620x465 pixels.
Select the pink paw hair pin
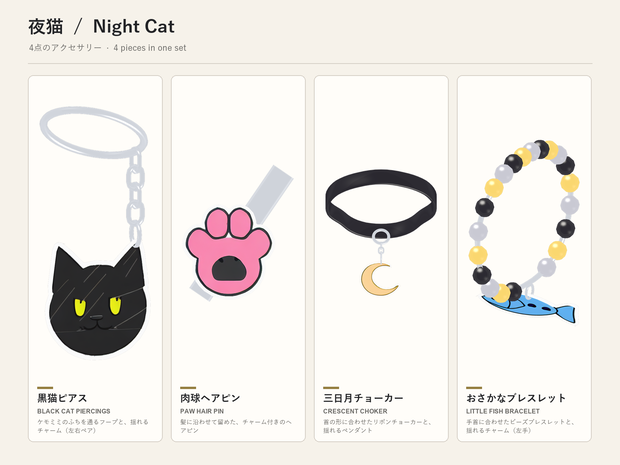click(229, 251)
